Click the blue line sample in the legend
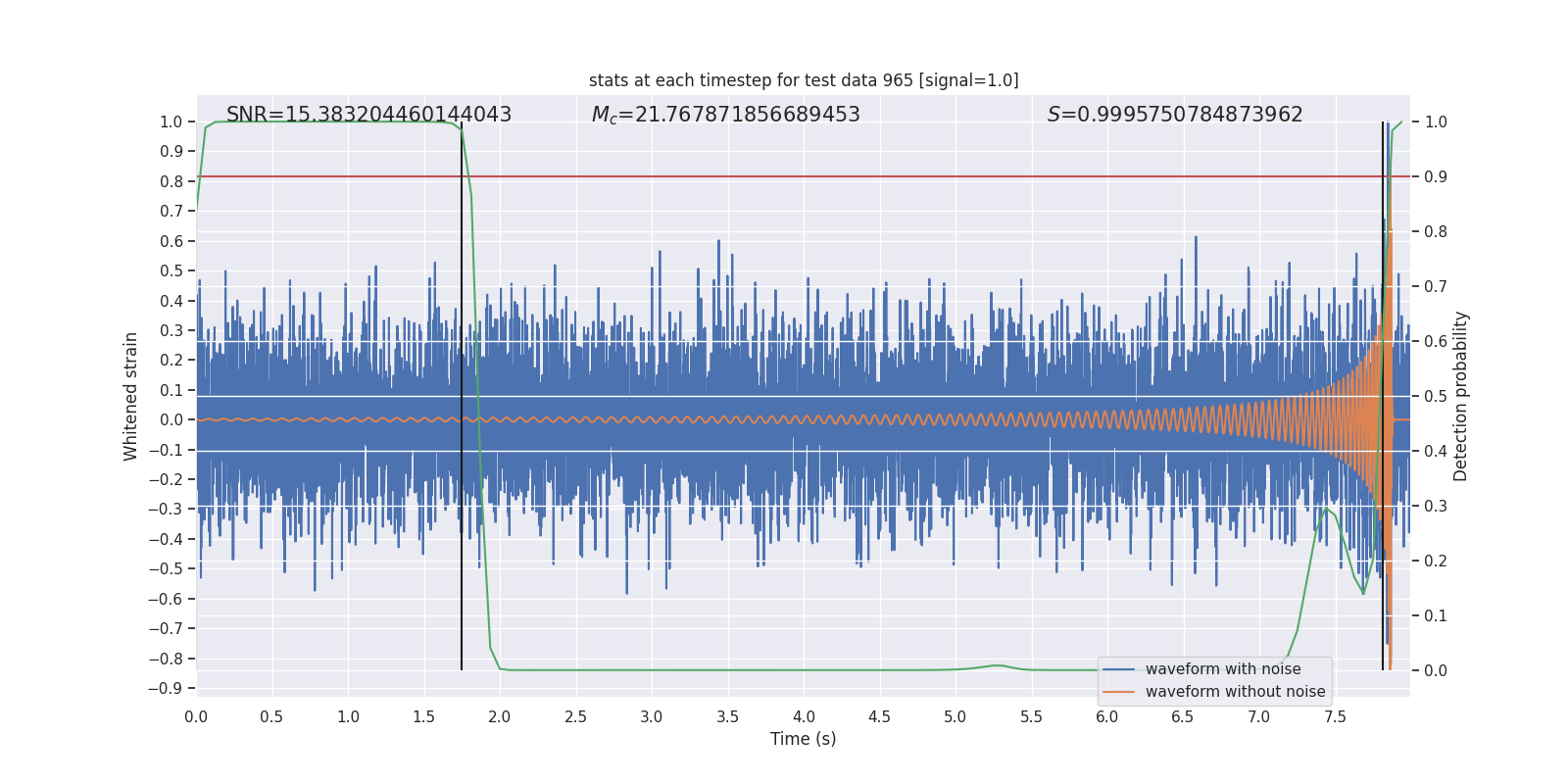 point(1119,669)
